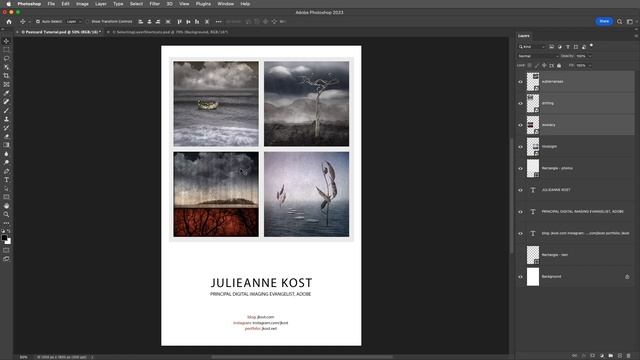Open the blend mode Normal dropdown
Viewport: 640px width, 360px height.
(538, 56)
